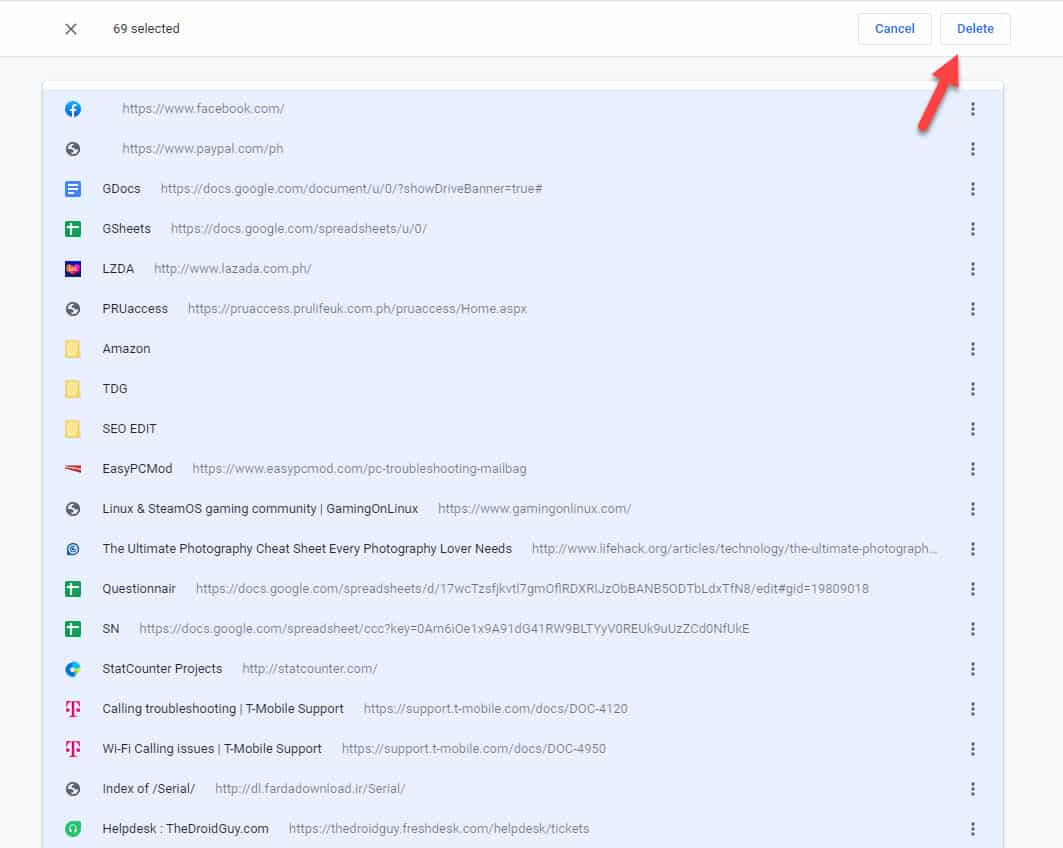Open the more menu for Wi-Fi Calling issues bookmark
The height and width of the screenshot is (848, 1063).
pyautogui.click(x=972, y=749)
